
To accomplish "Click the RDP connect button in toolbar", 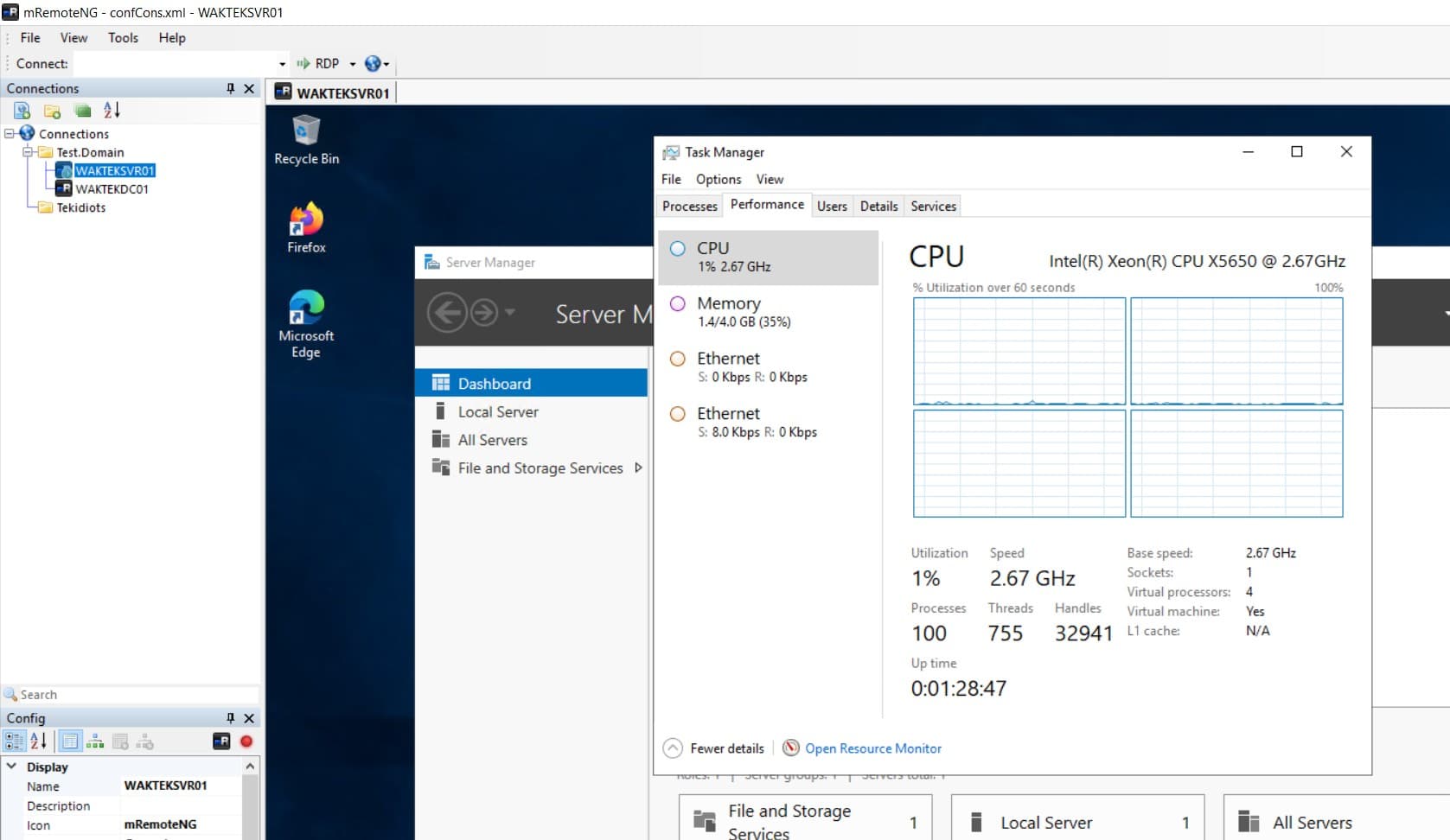I will click(x=318, y=64).
